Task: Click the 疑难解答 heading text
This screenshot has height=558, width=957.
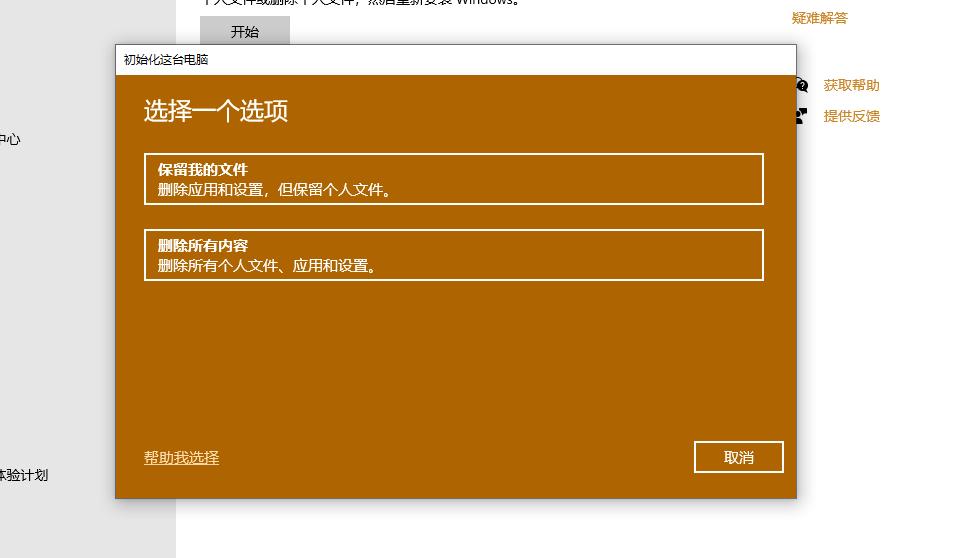Action: (x=820, y=18)
